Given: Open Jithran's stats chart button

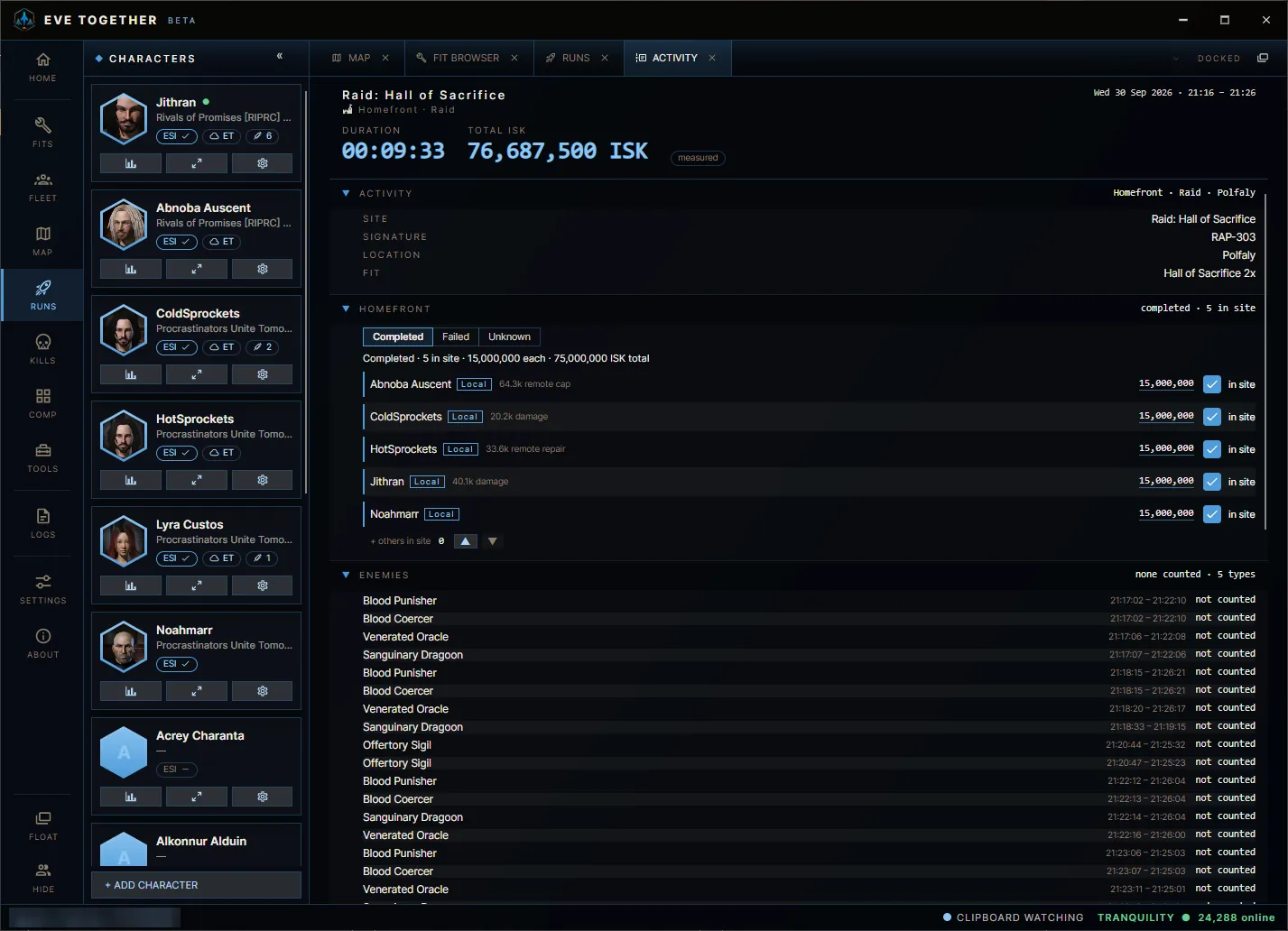Looking at the screenshot, I should (131, 163).
